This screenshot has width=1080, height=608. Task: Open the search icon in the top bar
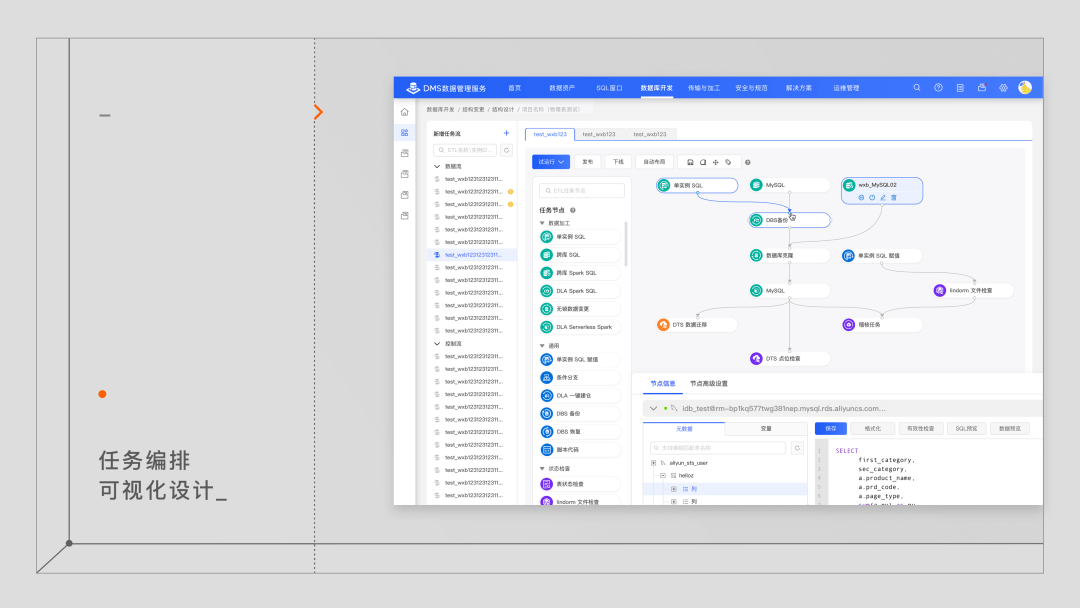tap(917, 88)
